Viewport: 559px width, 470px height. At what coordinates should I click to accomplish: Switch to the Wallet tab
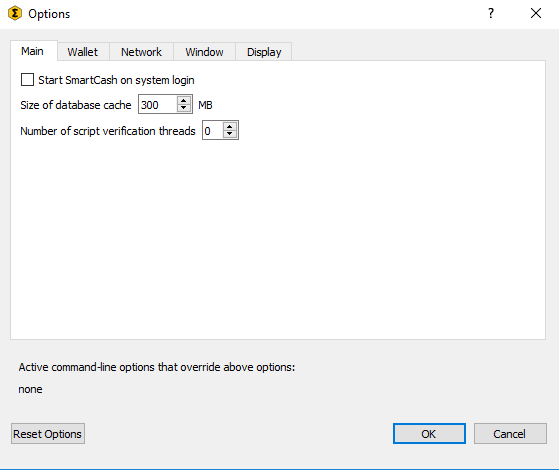coord(83,52)
